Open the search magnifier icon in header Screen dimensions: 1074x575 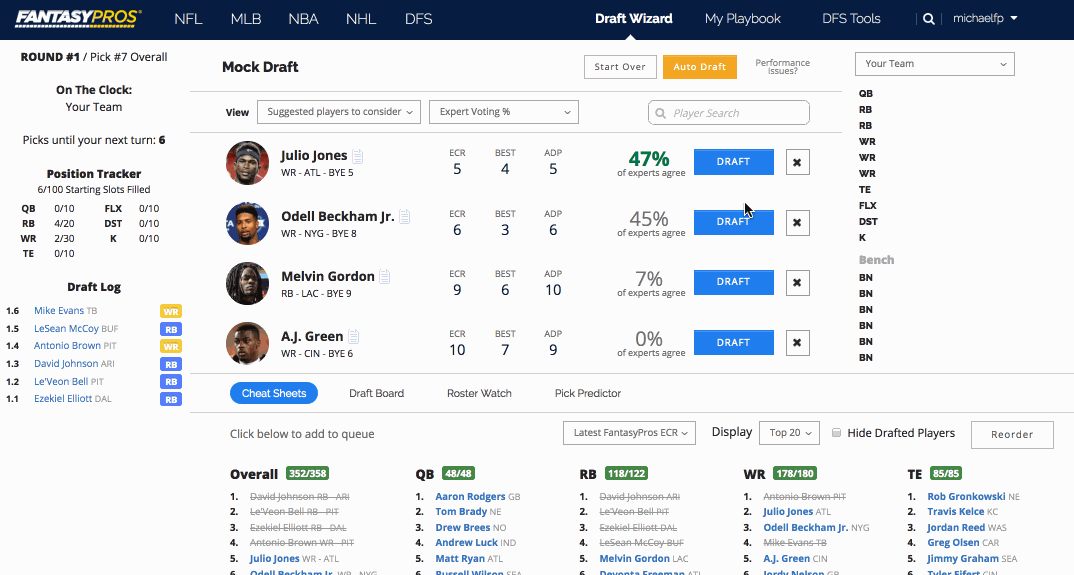(928, 19)
